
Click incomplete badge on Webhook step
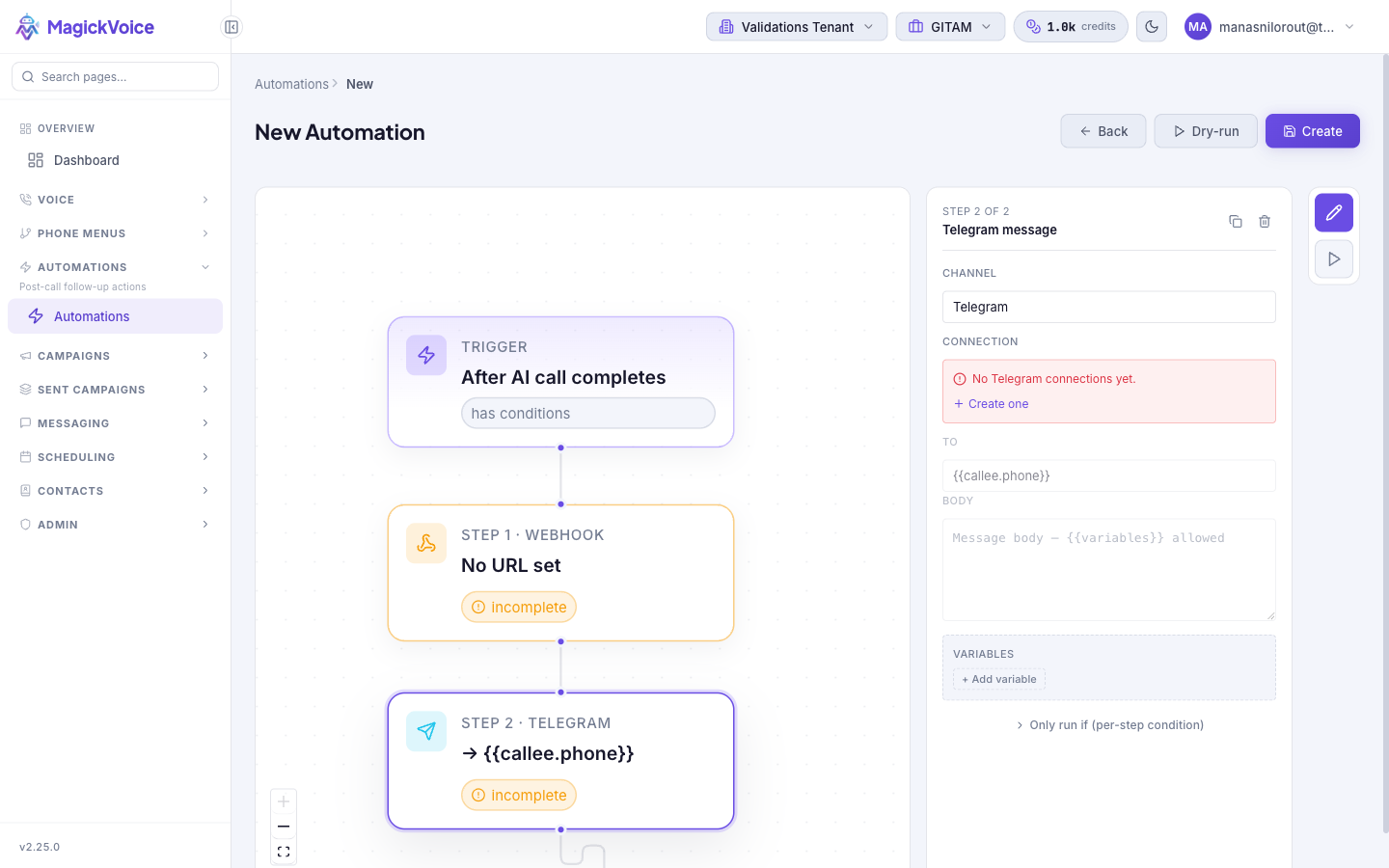(519, 607)
